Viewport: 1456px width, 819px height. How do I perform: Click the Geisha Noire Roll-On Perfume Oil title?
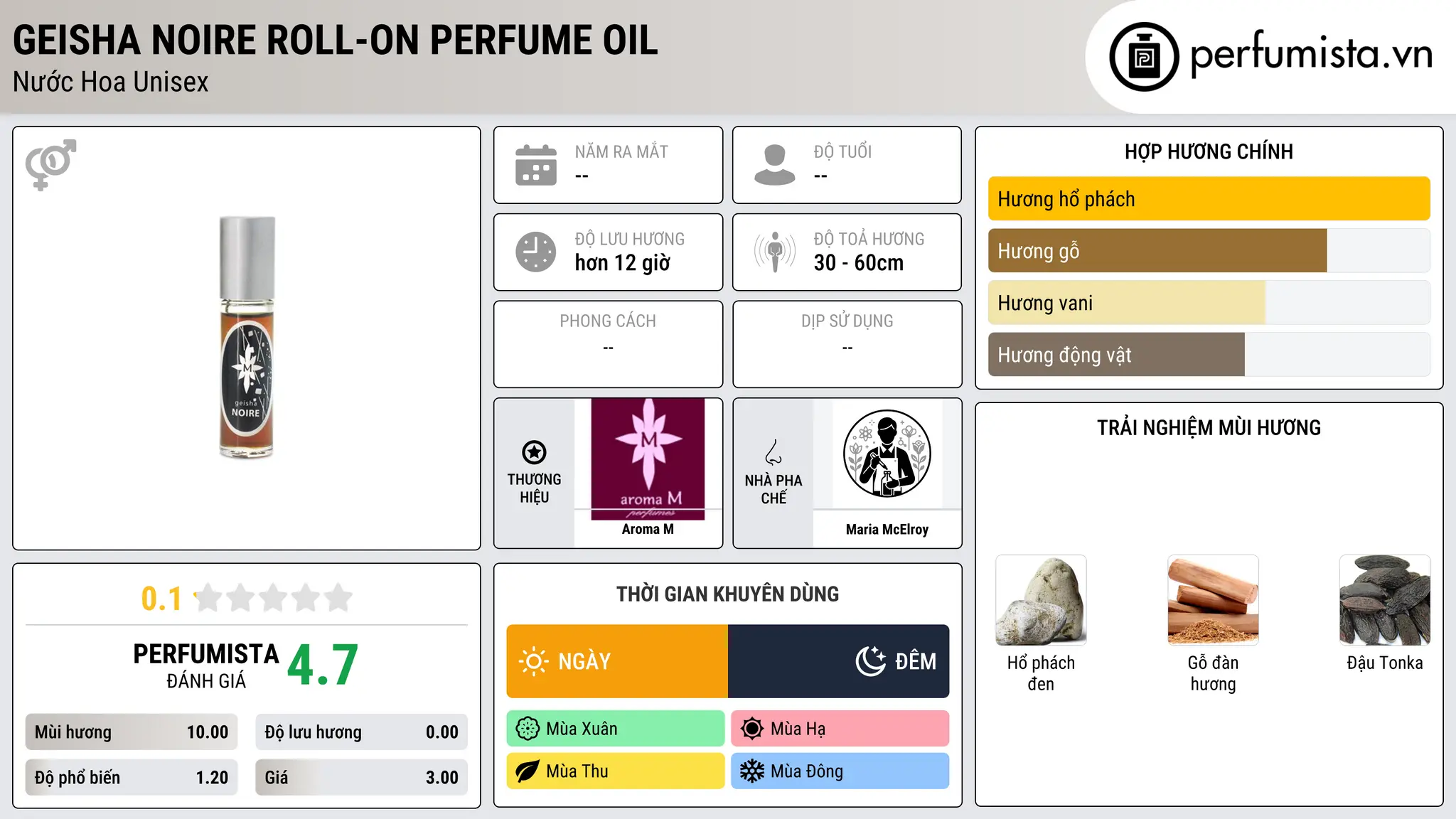[336, 40]
